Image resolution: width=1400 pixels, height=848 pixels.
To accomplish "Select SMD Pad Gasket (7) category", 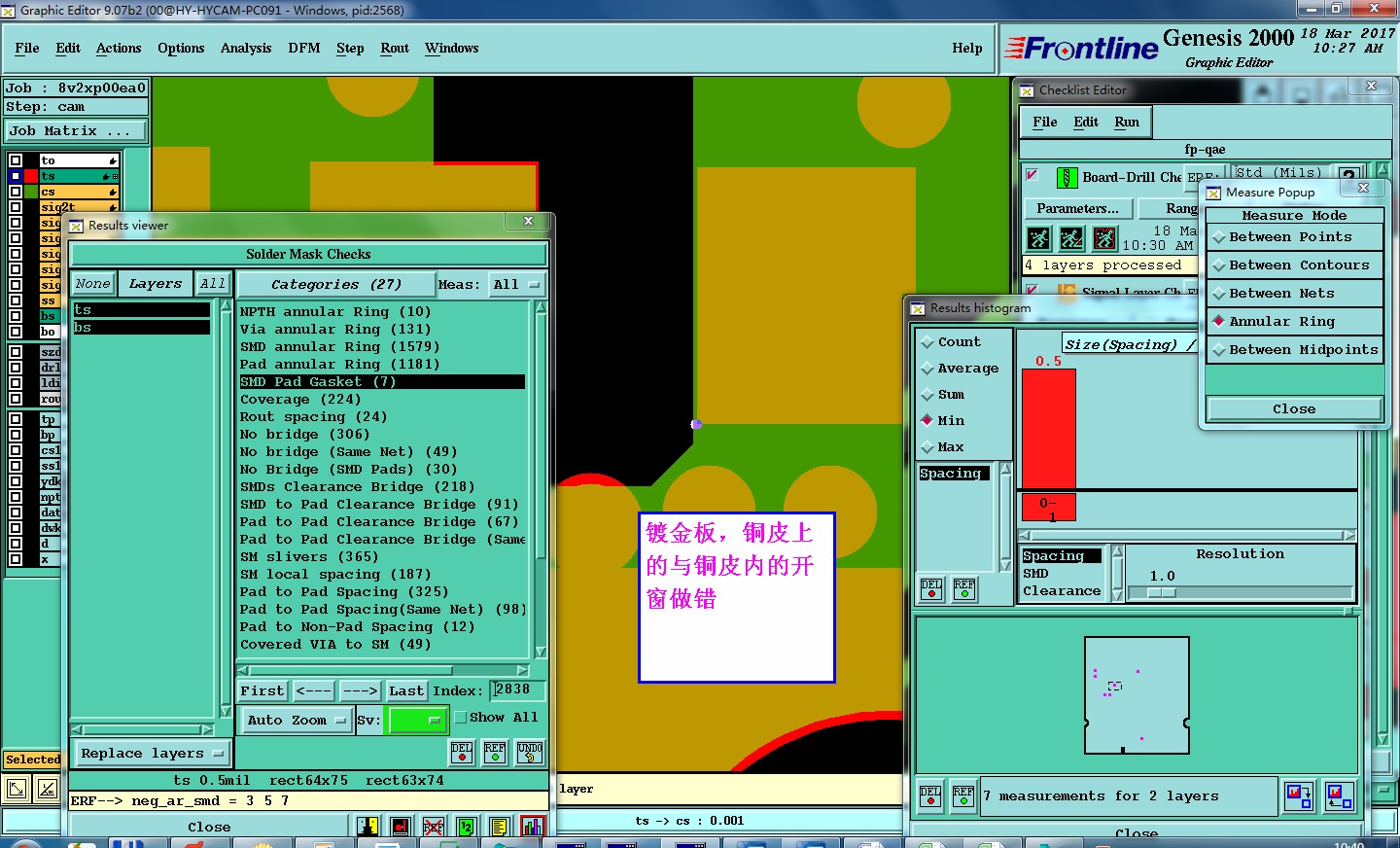I will click(382, 382).
